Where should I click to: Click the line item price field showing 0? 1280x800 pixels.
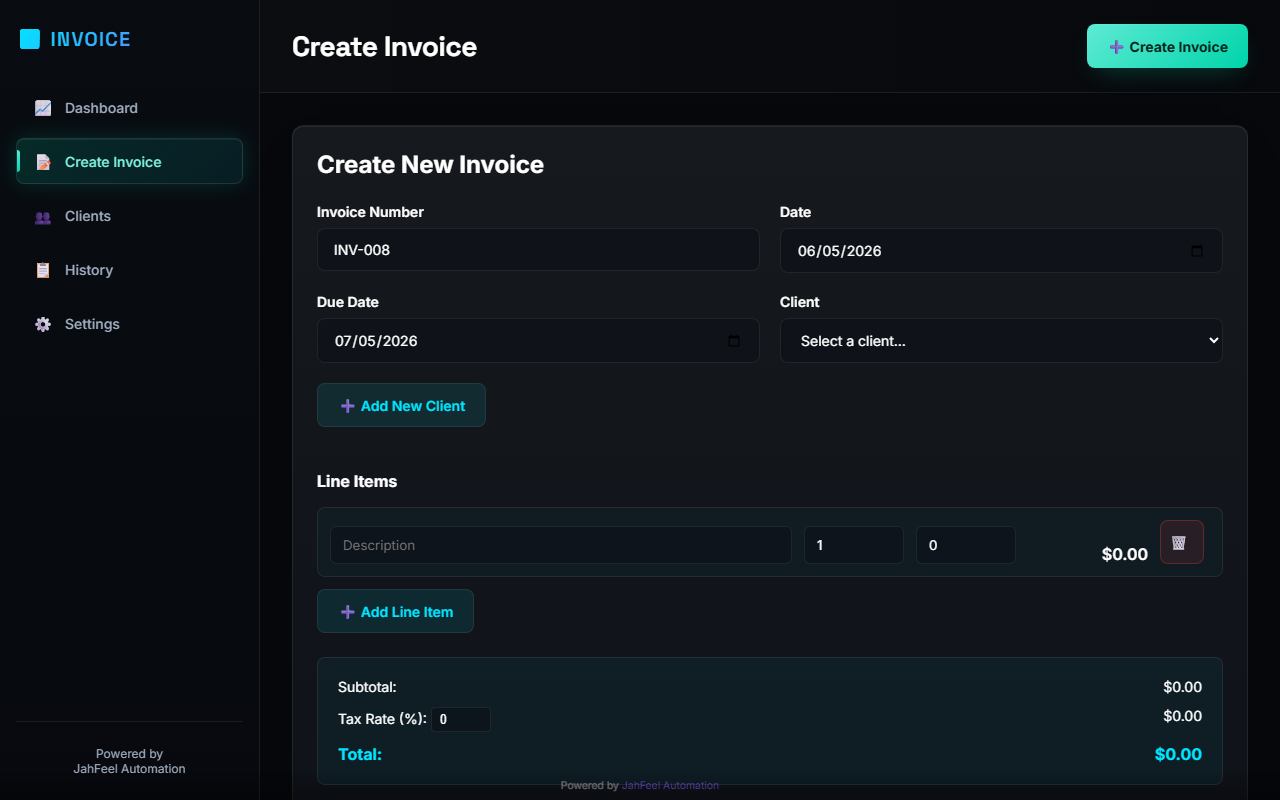pos(966,545)
